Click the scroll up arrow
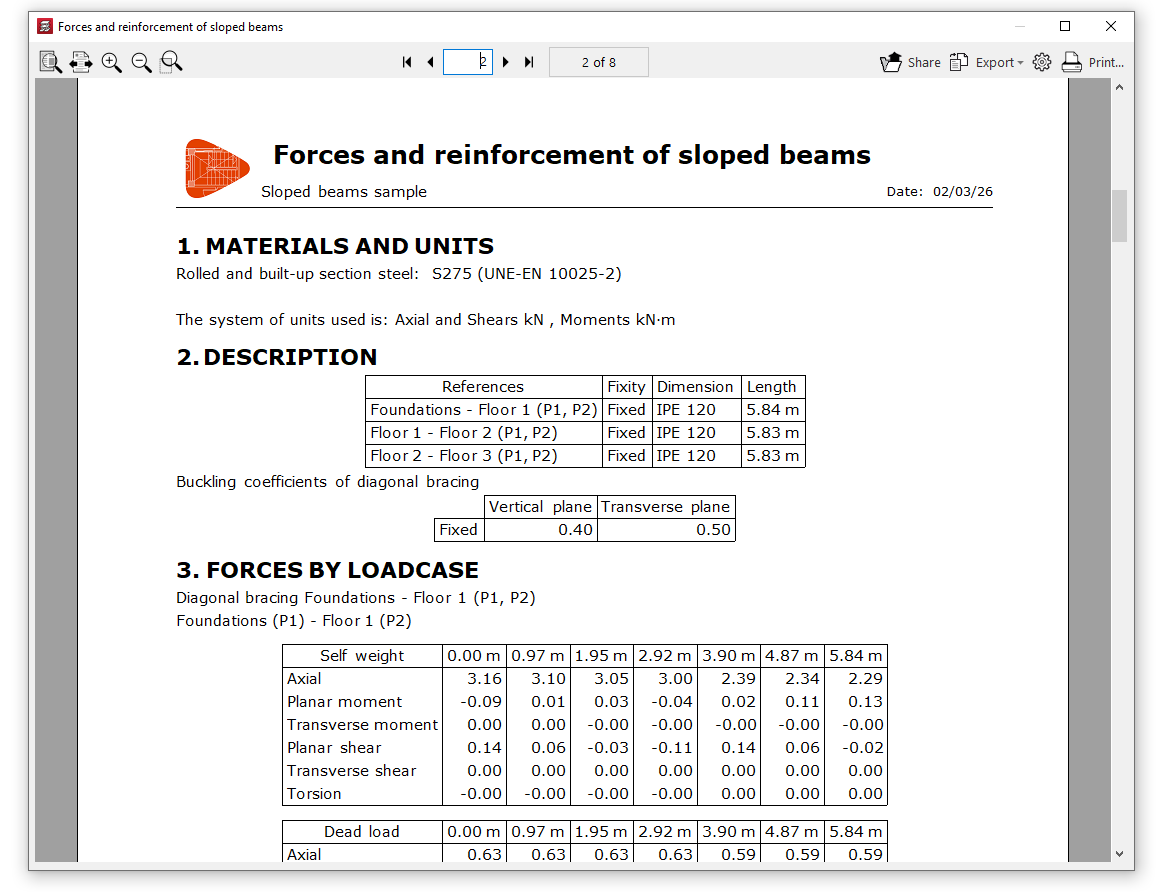The height and width of the screenshot is (892, 1170). 1119,87
